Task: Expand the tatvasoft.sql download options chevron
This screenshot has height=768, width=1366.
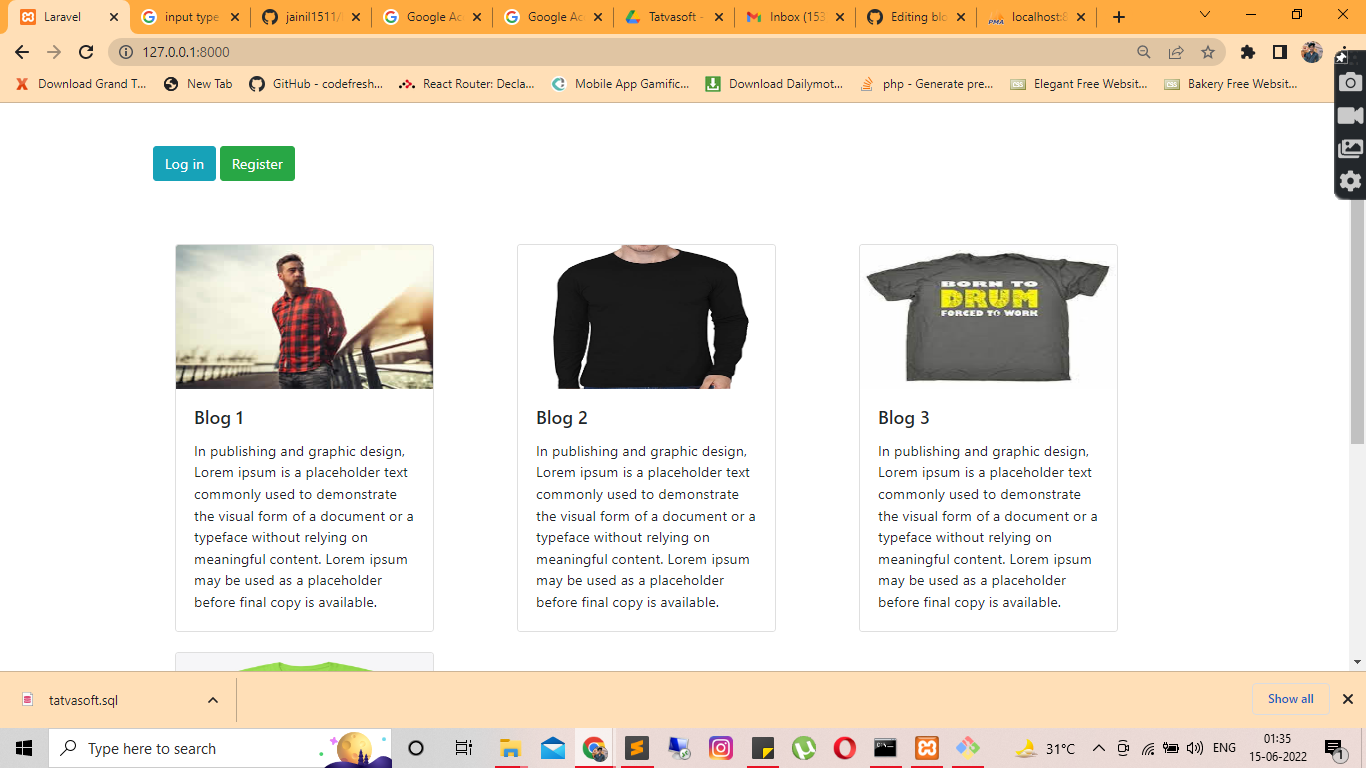Action: click(211, 699)
